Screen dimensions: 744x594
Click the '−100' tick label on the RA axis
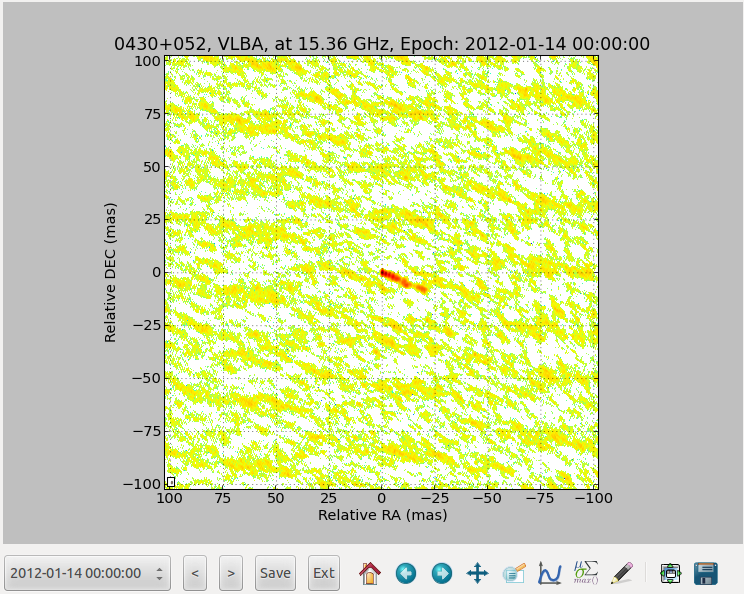593,499
